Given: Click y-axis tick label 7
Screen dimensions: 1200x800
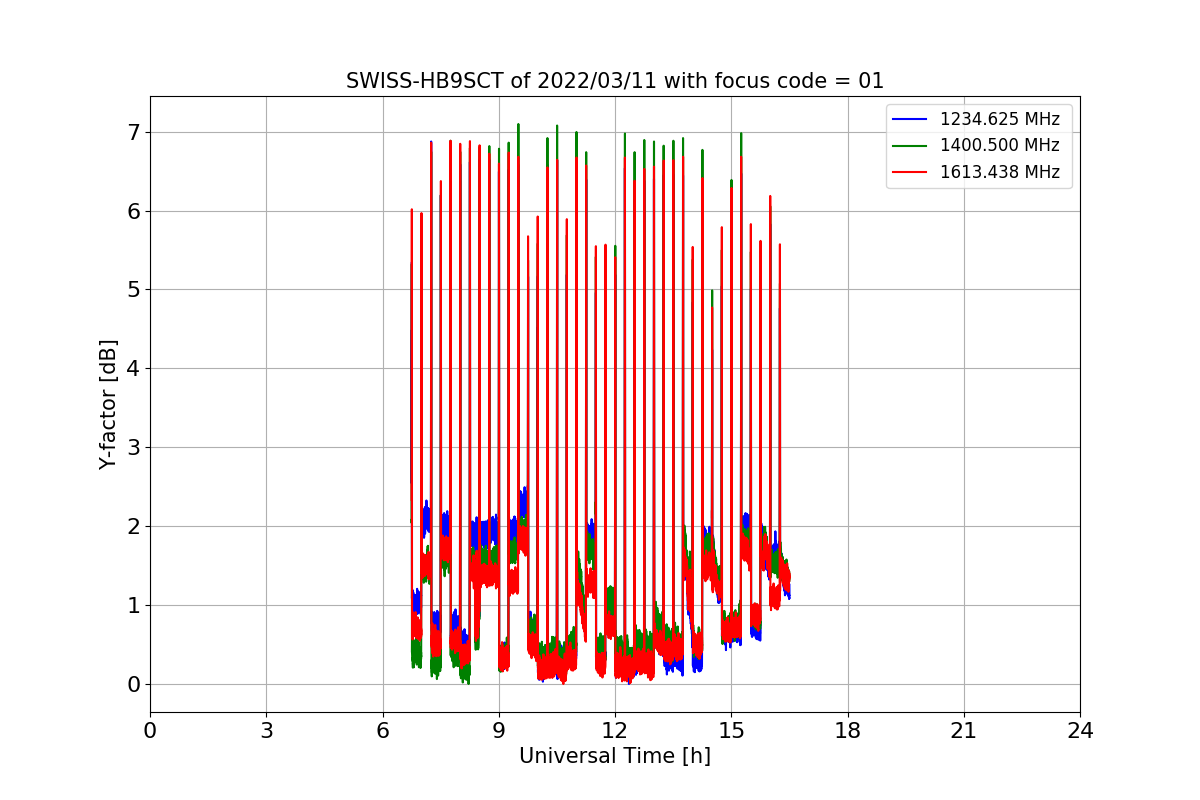Looking at the screenshot, I should pyautogui.click(x=133, y=133).
